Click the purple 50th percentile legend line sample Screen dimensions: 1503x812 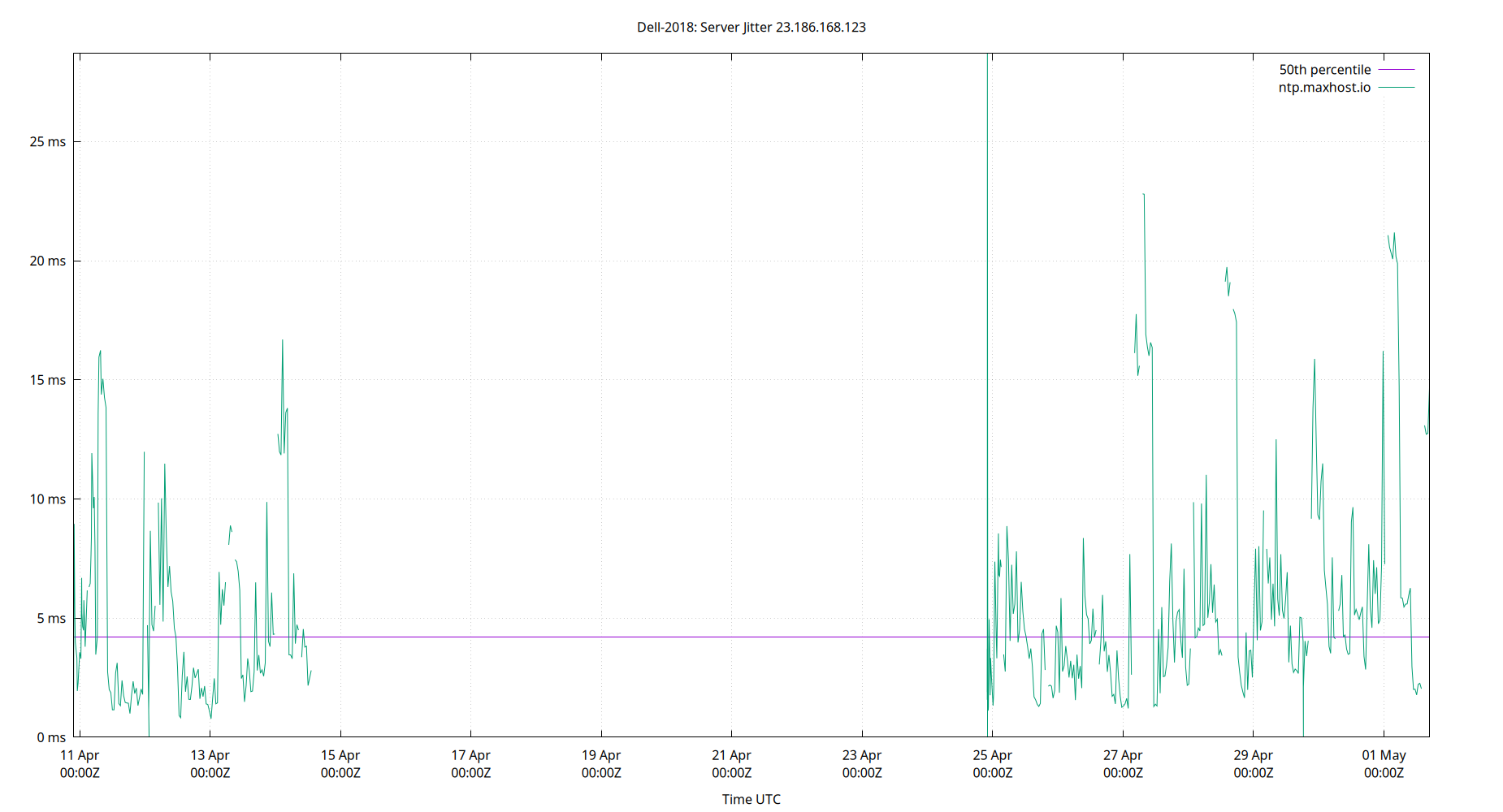(1397, 70)
